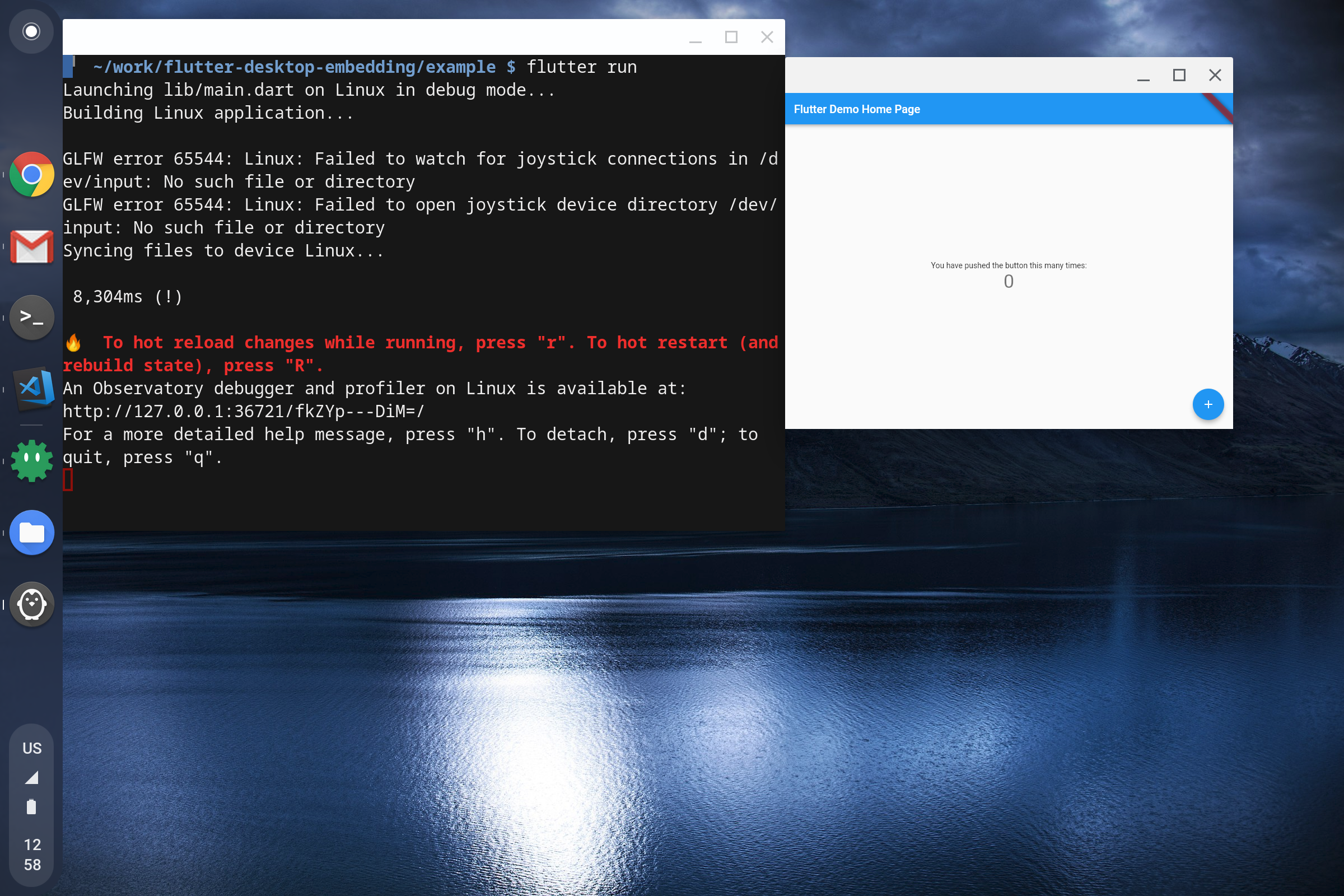Open the green gear app icon
Image resolution: width=1344 pixels, height=896 pixels.
pyautogui.click(x=31, y=460)
